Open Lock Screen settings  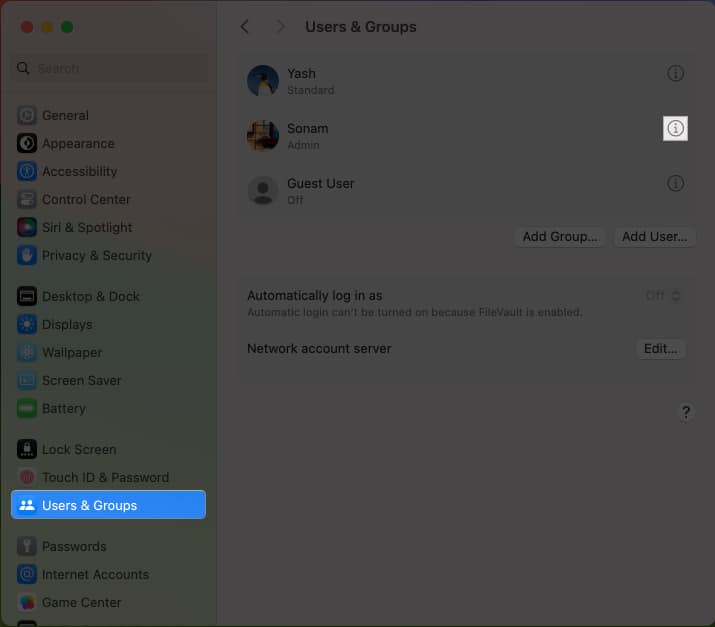pos(108,449)
